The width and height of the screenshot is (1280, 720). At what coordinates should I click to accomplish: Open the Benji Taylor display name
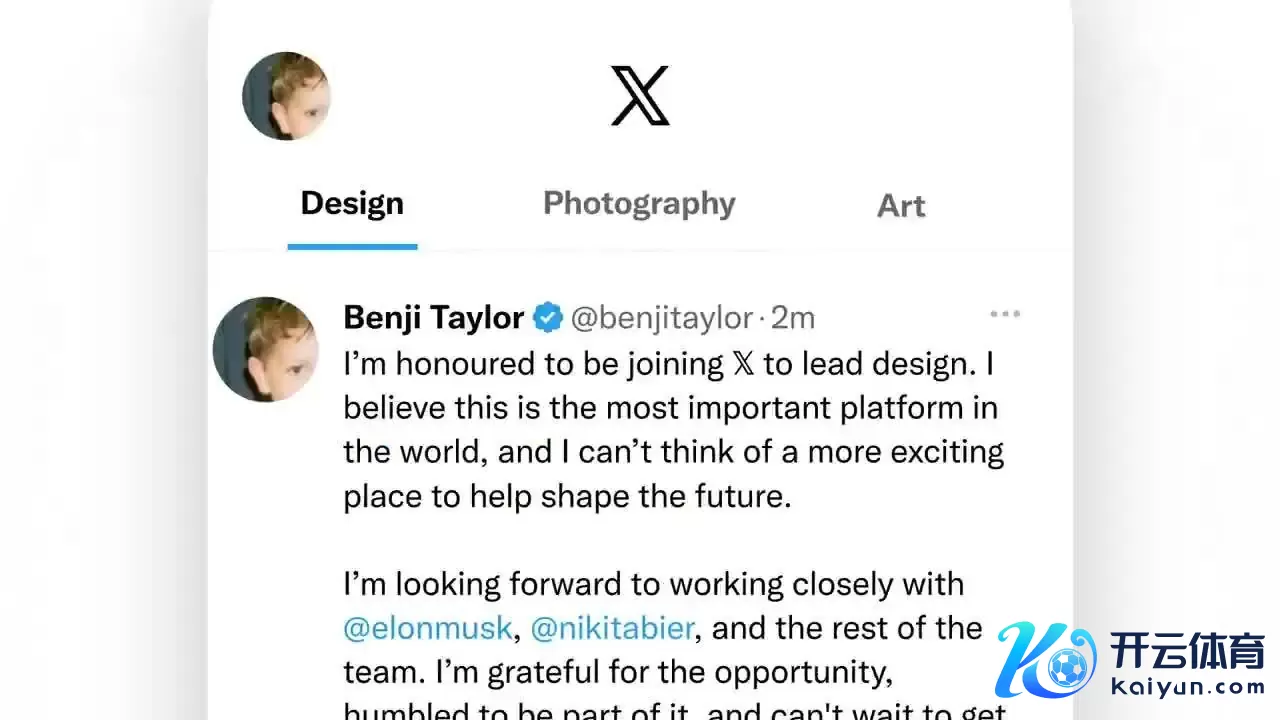pos(433,318)
